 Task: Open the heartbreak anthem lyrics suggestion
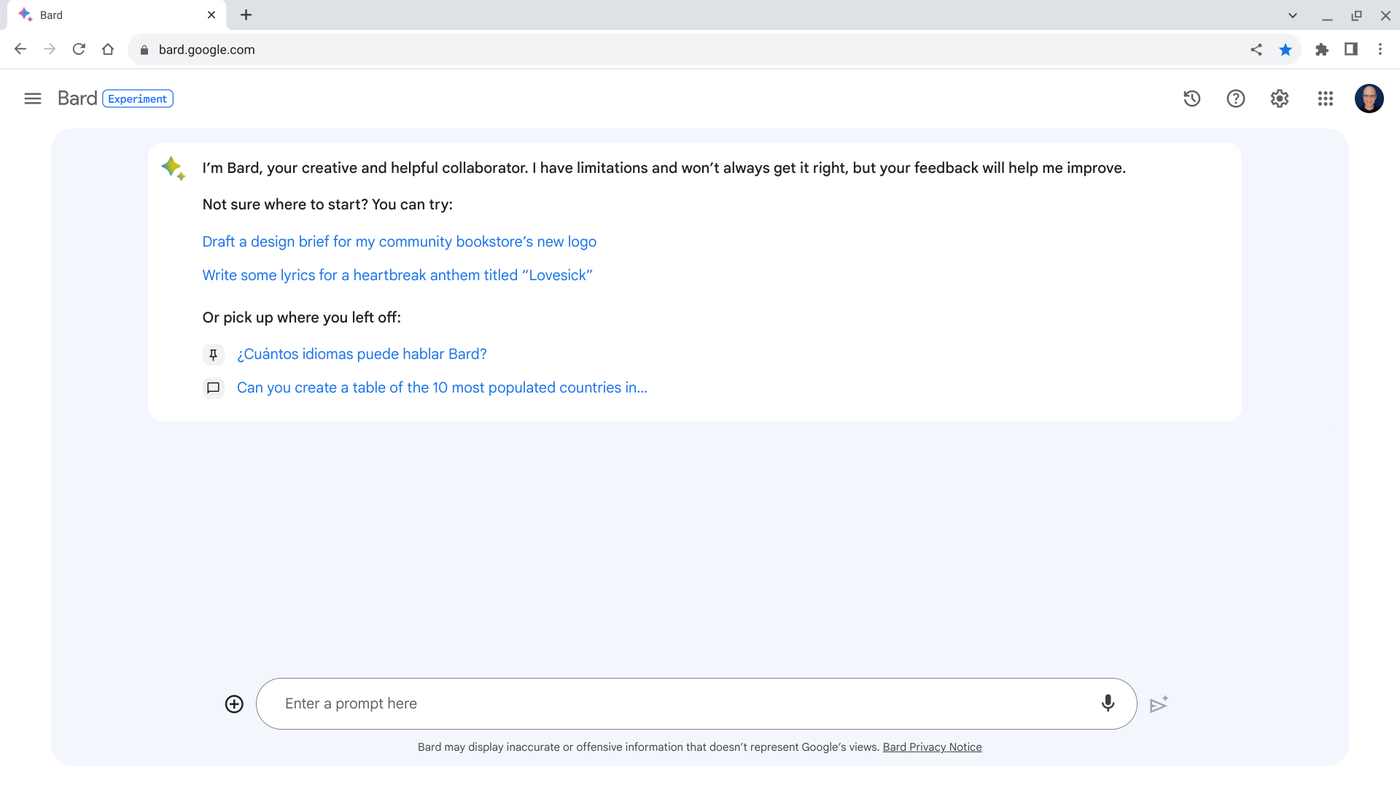pyautogui.click(x=397, y=274)
